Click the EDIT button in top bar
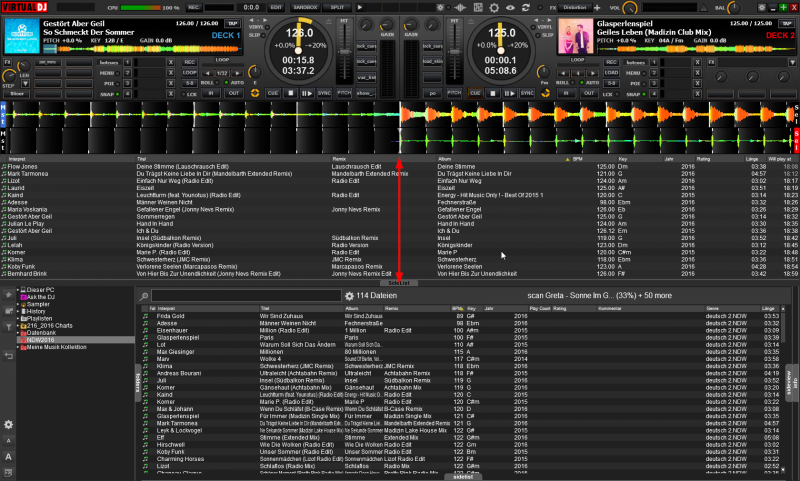Image resolution: width=800 pixels, height=481 pixels. [276, 8]
